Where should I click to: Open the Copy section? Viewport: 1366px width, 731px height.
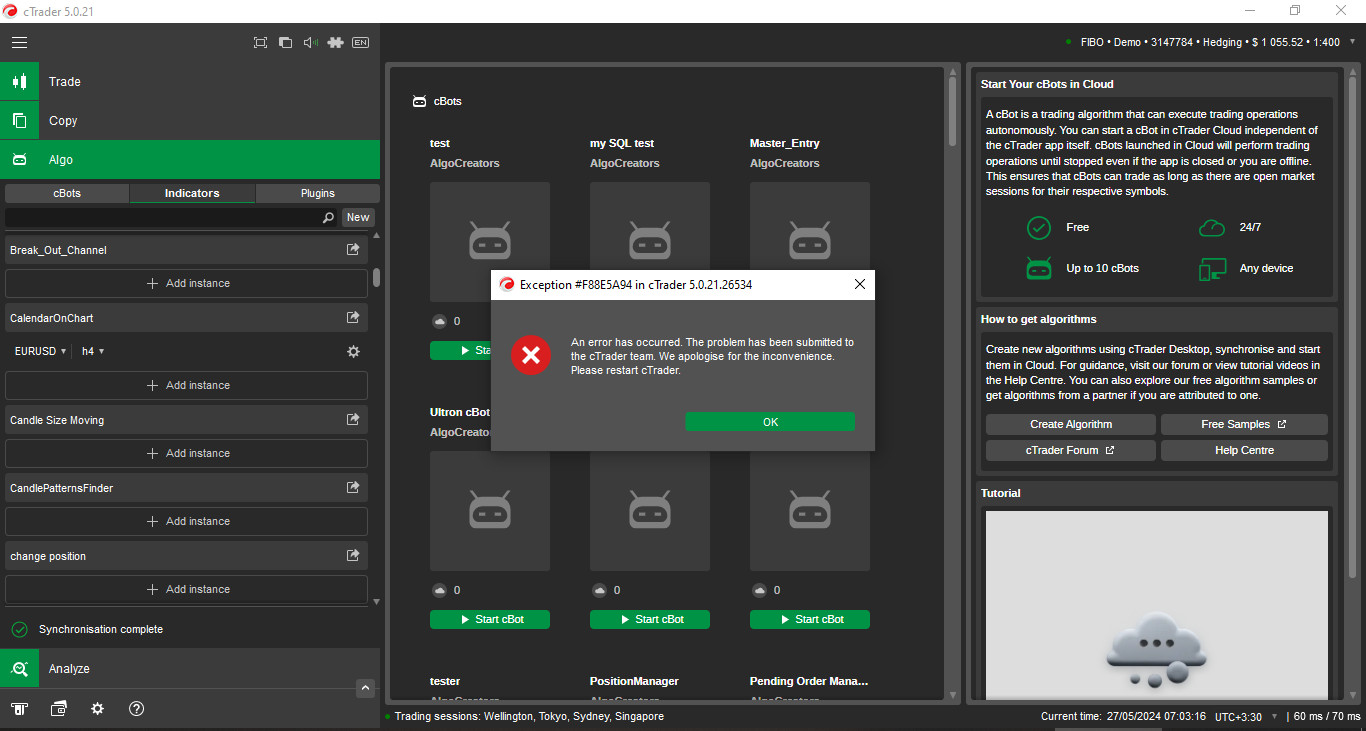pyautogui.click(x=190, y=120)
